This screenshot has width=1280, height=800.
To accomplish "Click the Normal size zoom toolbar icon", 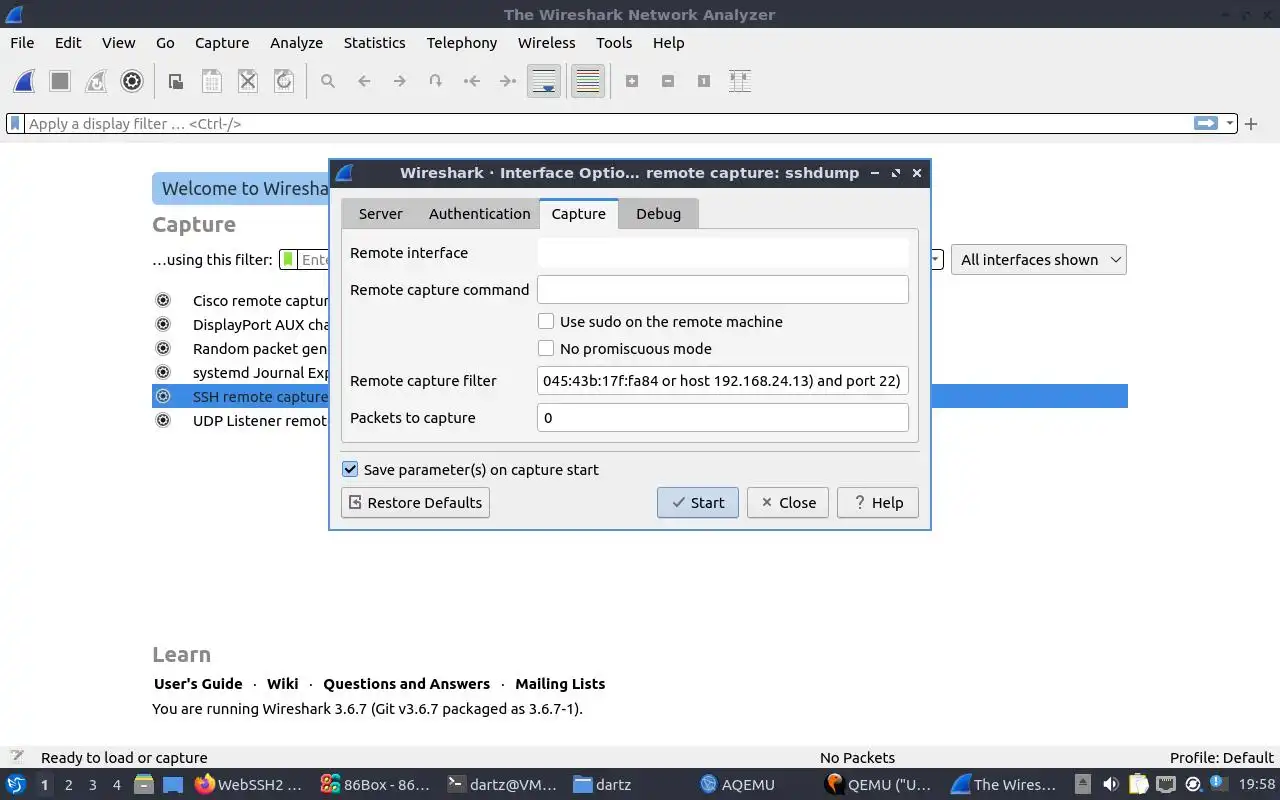I will [x=704, y=81].
